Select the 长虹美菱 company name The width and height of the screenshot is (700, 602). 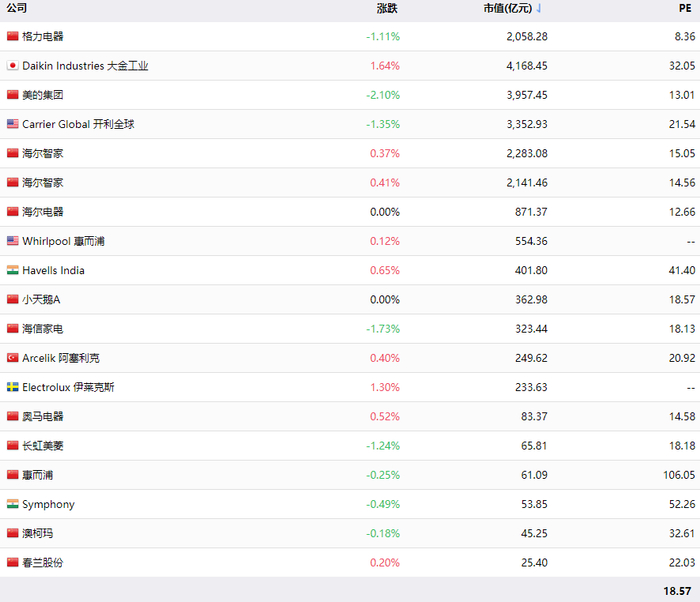click(x=43, y=446)
